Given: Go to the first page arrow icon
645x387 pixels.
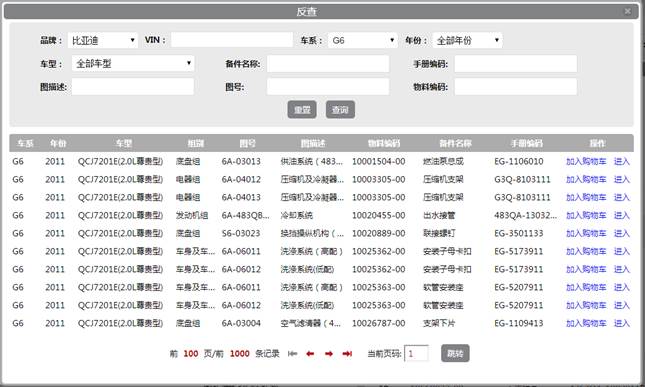Looking at the screenshot, I should point(292,354).
